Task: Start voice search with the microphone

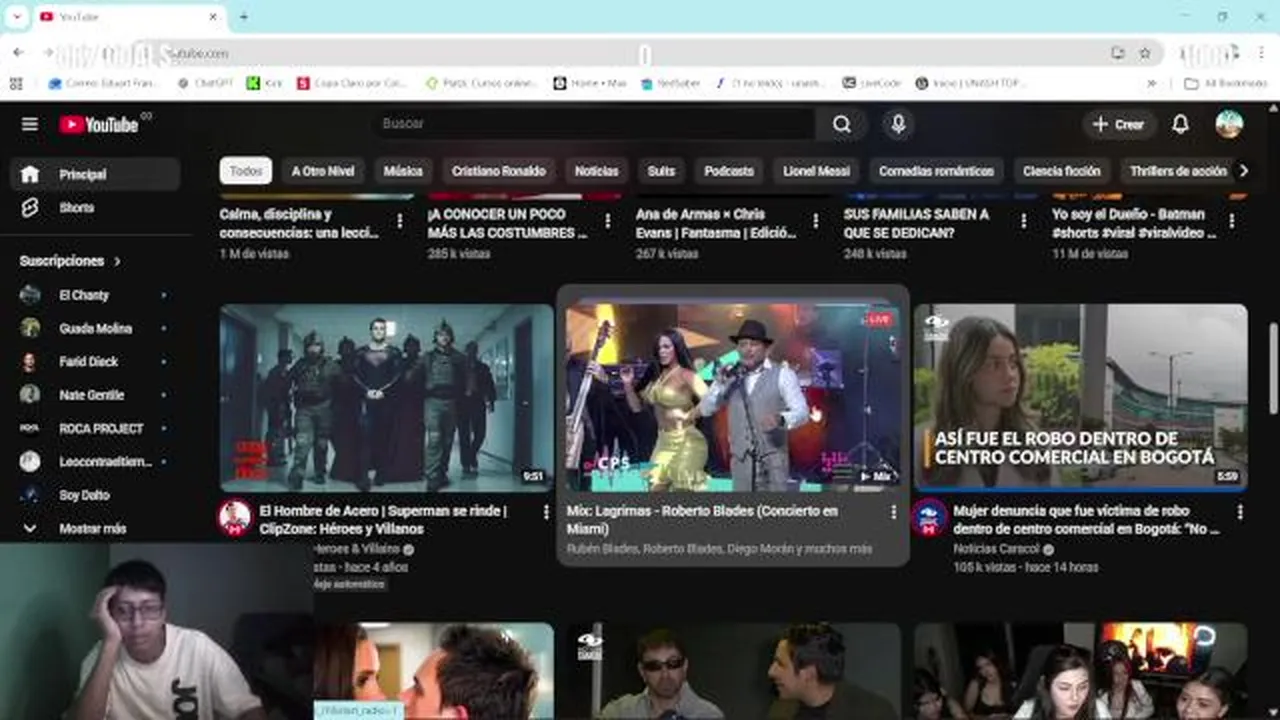Action: click(898, 124)
